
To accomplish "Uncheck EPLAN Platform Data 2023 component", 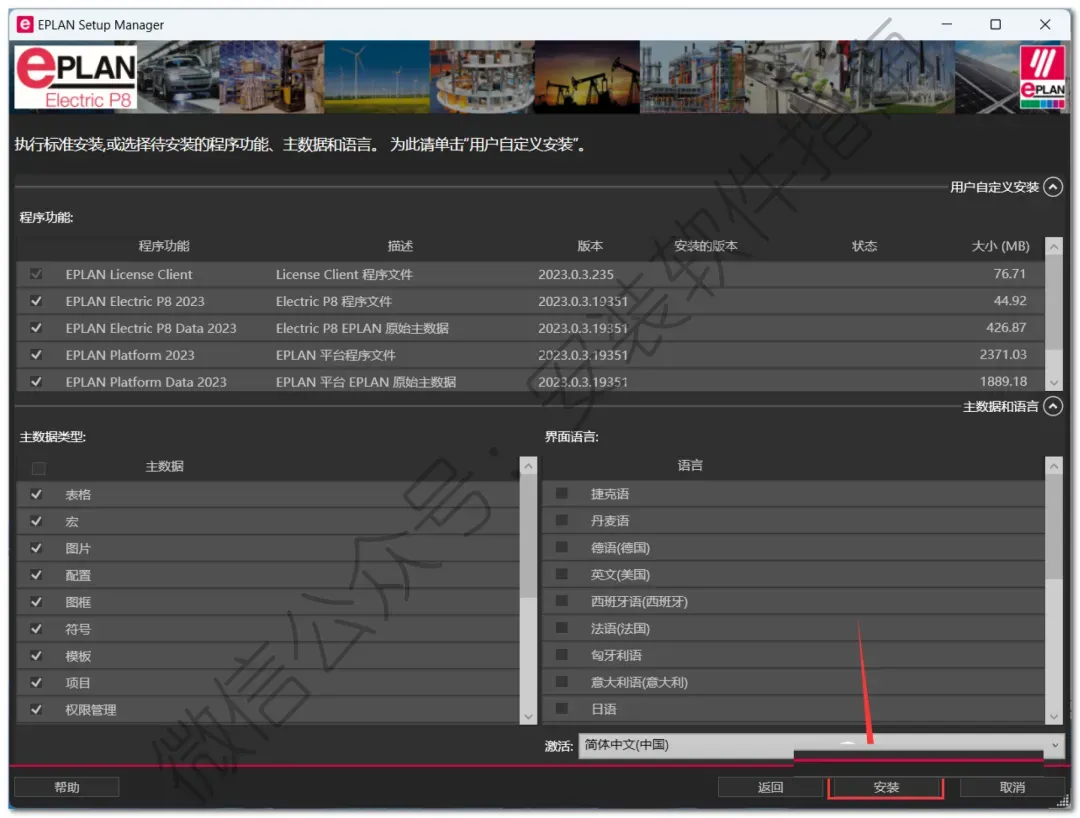I will (x=37, y=381).
